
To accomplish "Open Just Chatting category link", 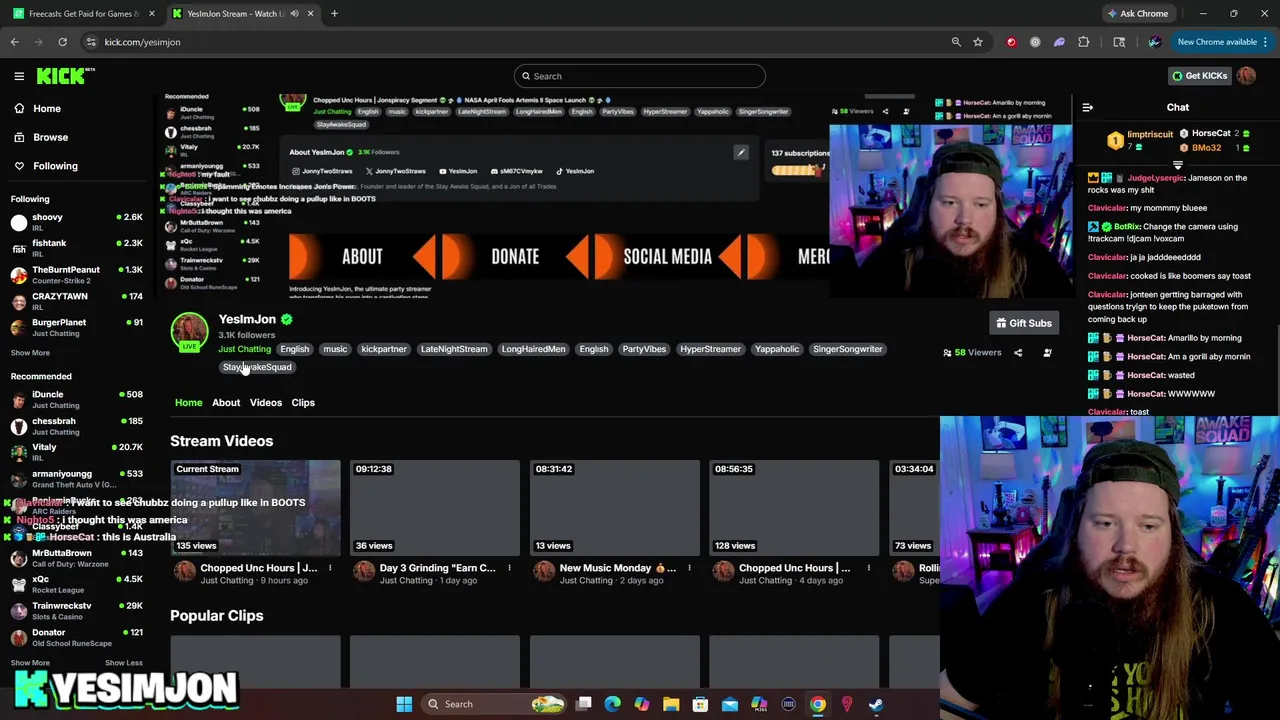I will click(245, 349).
